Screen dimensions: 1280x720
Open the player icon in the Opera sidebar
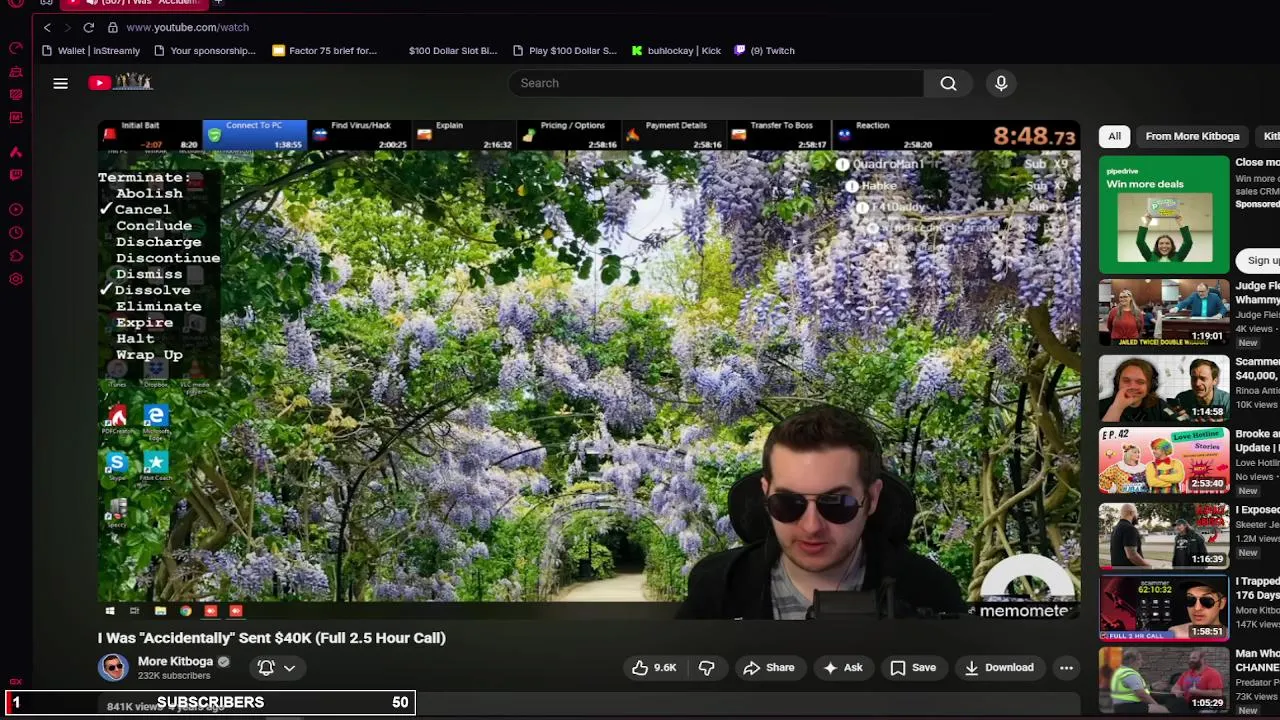[16, 209]
